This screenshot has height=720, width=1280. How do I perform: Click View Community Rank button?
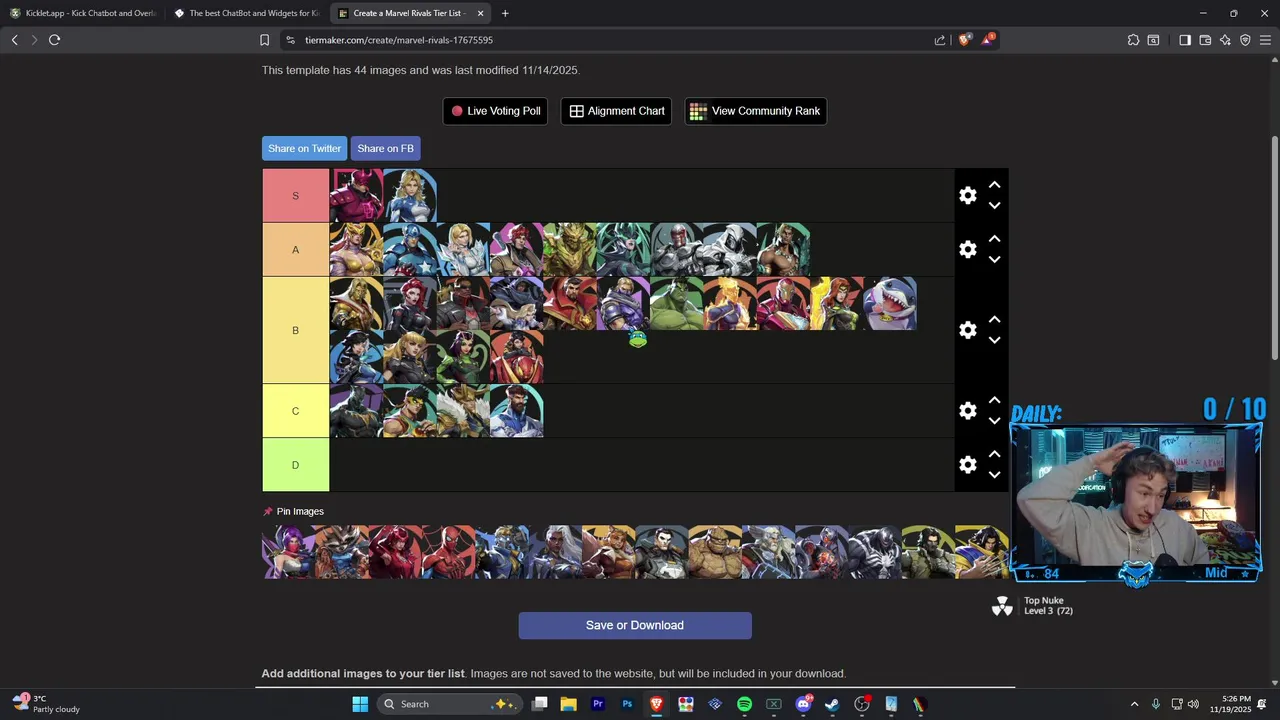[755, 111]
